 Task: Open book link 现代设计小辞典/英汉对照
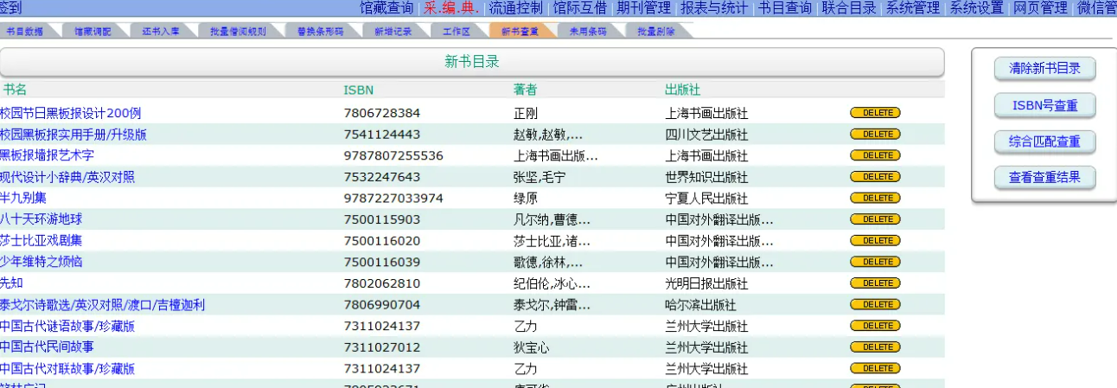coord(68,177)
